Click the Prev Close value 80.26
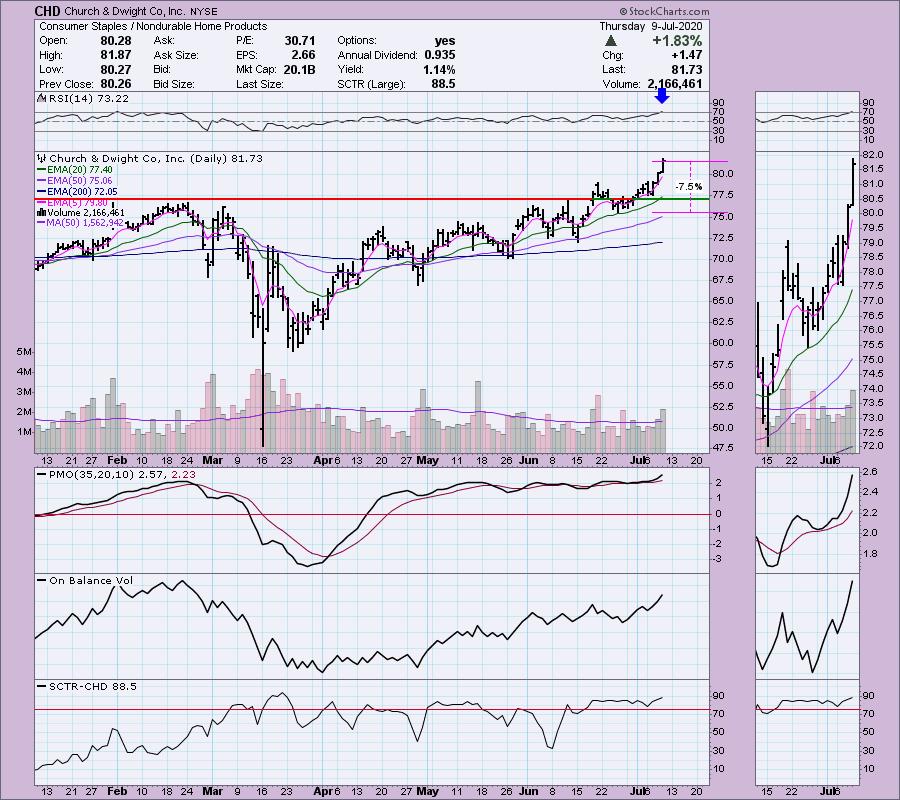The height and width of the screenshot is (800, 900). pos(116,84)
